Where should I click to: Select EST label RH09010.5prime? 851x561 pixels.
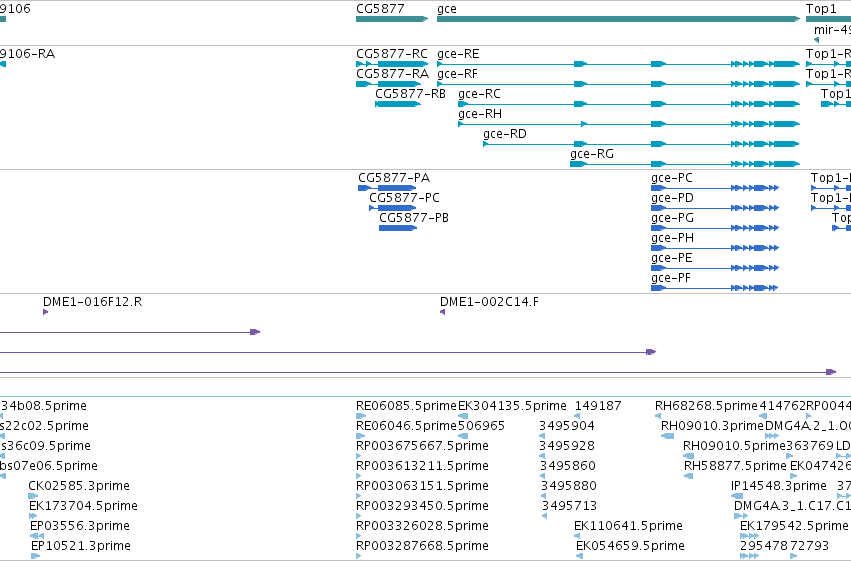(734, 446)
